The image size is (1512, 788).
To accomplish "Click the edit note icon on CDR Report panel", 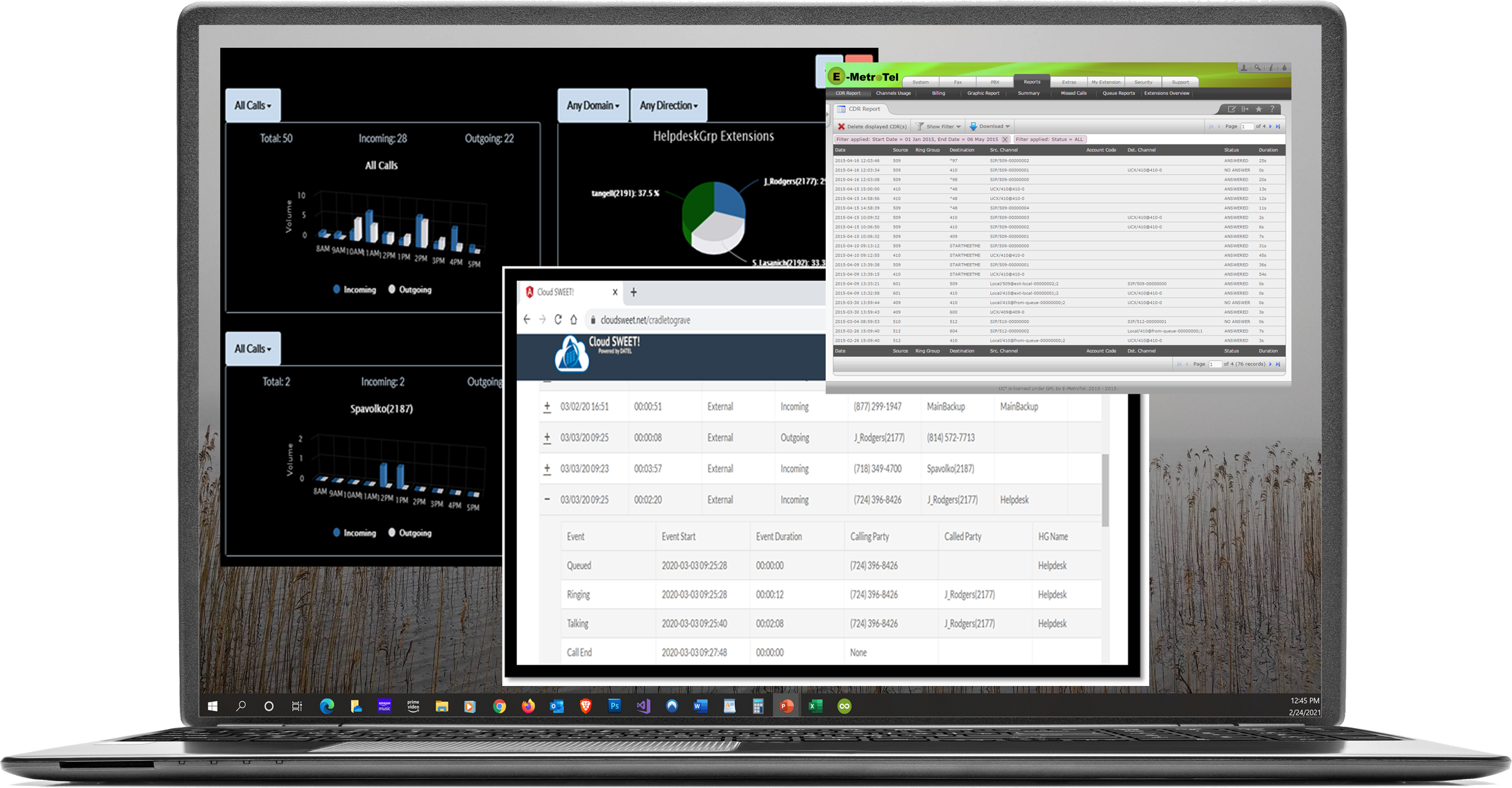I will [x=1232, y=109].
